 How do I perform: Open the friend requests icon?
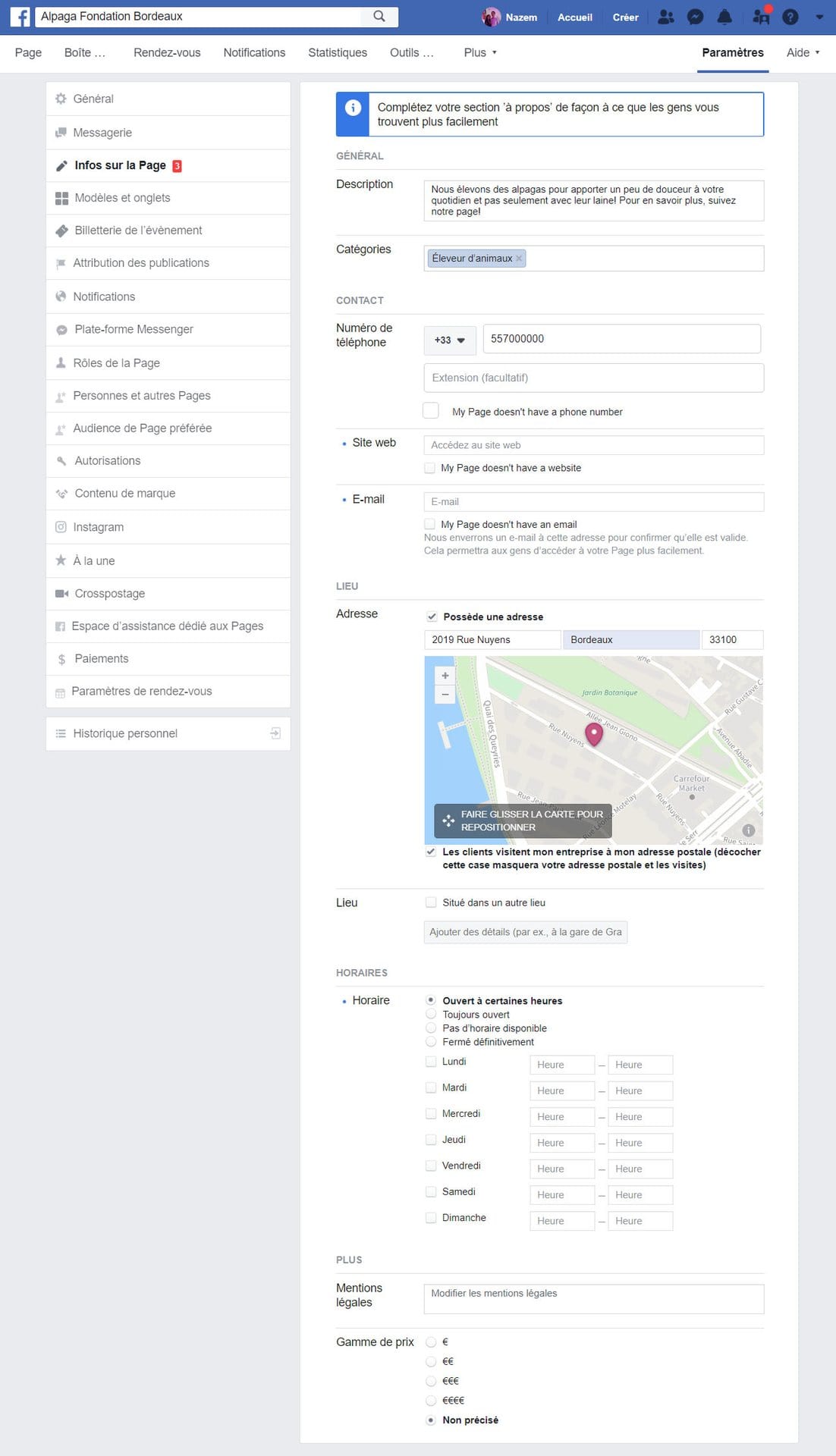tap(666, 17)
